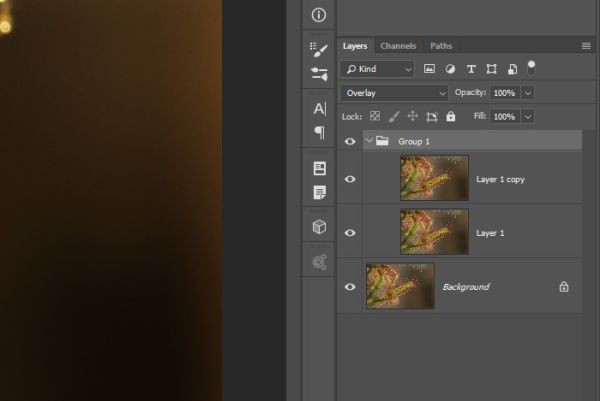Select the Layer 1 thumbnail
This screenshot has height=401, width=600.
click(x=434, y=231)
